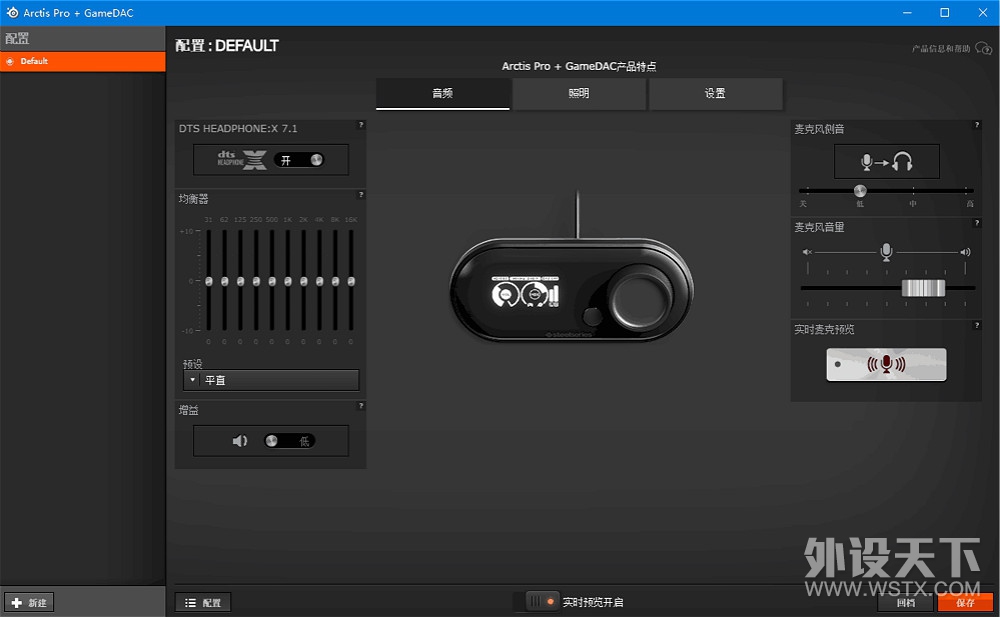
Task: Switch to the 设置 tab
Action: click(x=716, y=93)
